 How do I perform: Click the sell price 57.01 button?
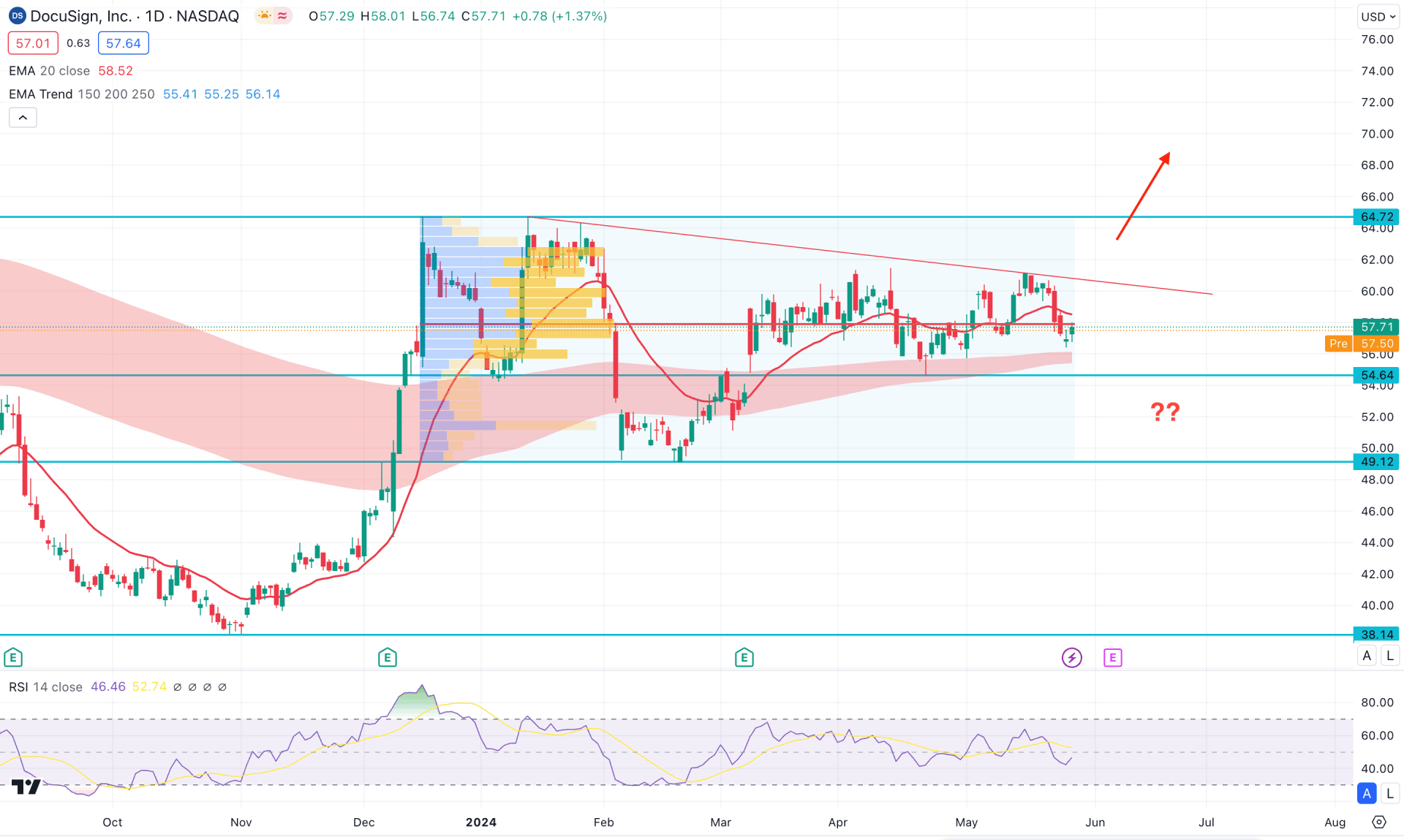33,43
